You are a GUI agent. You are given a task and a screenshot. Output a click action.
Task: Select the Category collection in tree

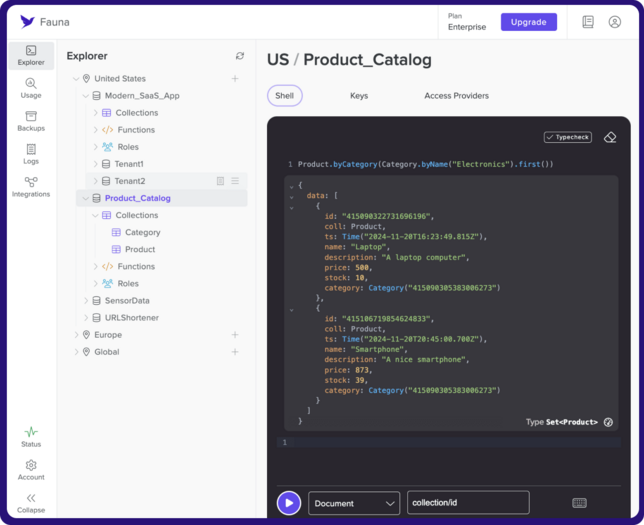(142, 233)
